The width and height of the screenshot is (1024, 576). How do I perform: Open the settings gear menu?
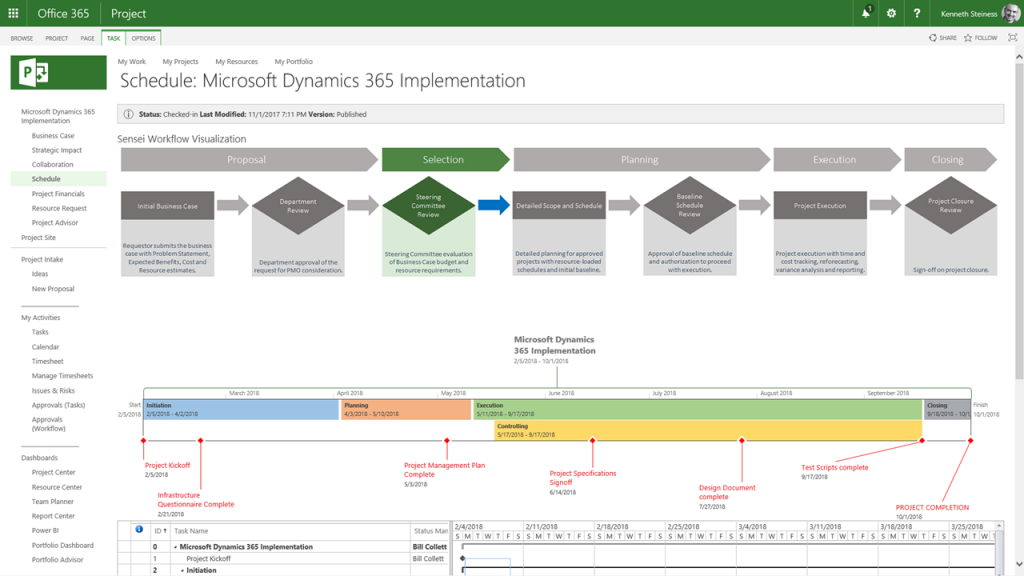click(x=891, y=13)
